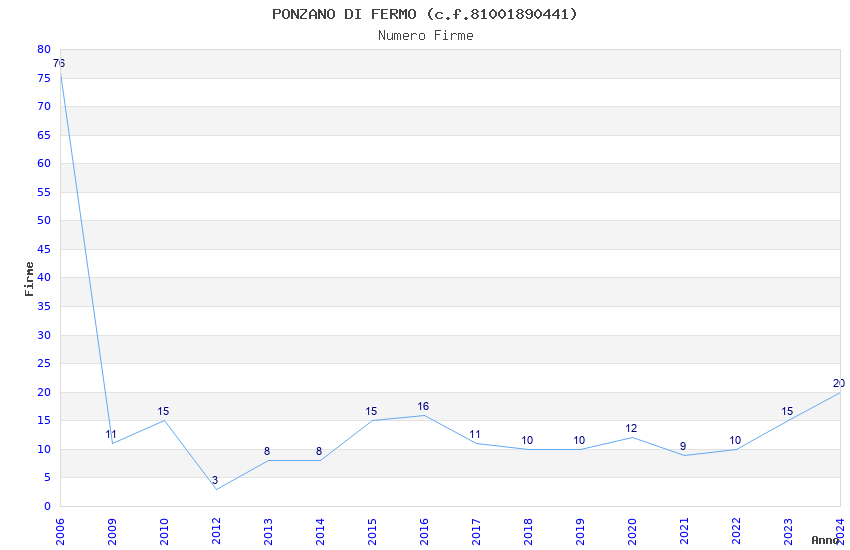Click the y-axis tick label 10
Screen dimensions: 850x550
(x=44, y=449)
